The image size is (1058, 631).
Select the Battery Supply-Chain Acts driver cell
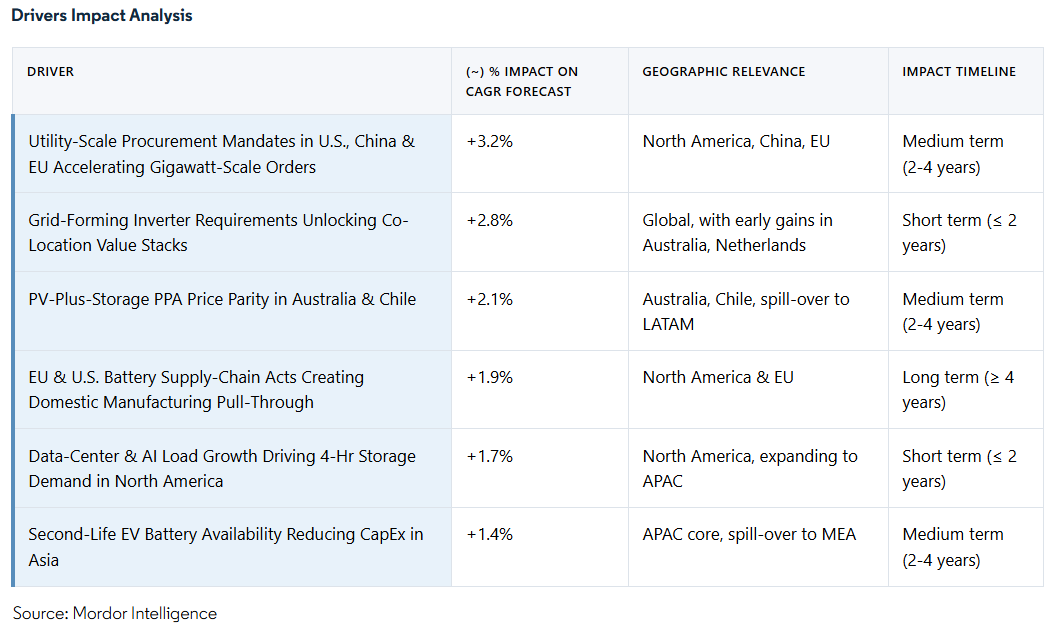coord(196,389)
